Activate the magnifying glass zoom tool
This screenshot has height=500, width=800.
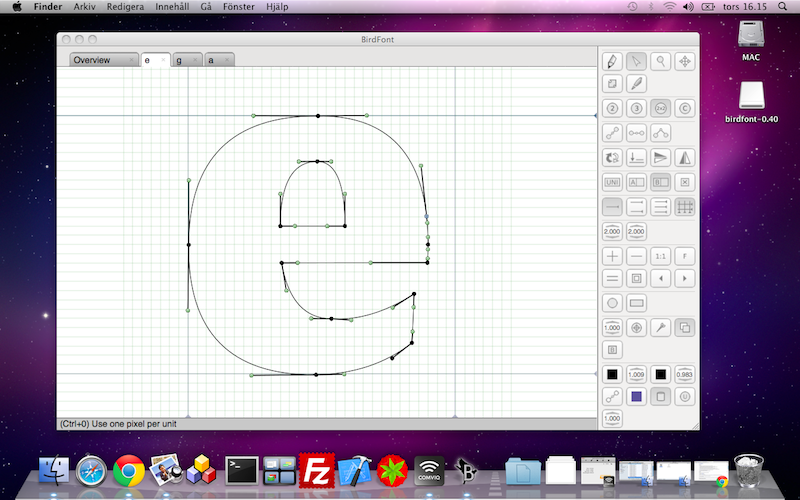click(x=660, y=61)
